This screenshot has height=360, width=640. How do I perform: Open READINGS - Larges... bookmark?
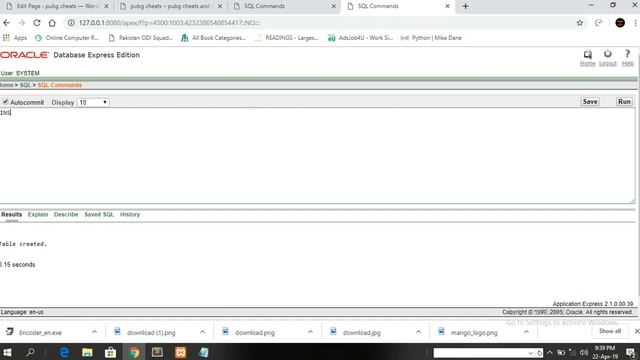(x=287, y=38)
